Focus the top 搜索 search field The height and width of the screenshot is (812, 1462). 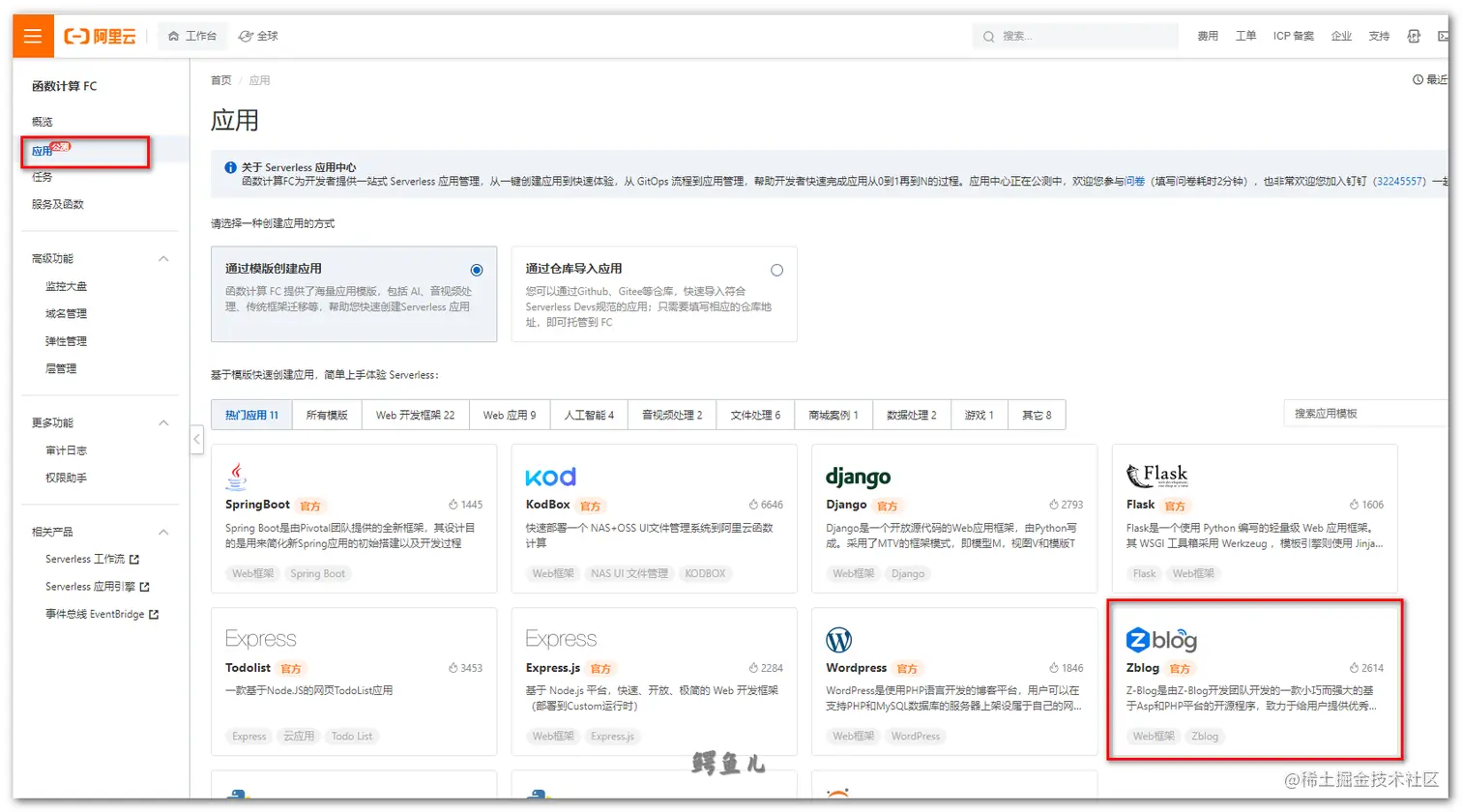point(1074,36)
